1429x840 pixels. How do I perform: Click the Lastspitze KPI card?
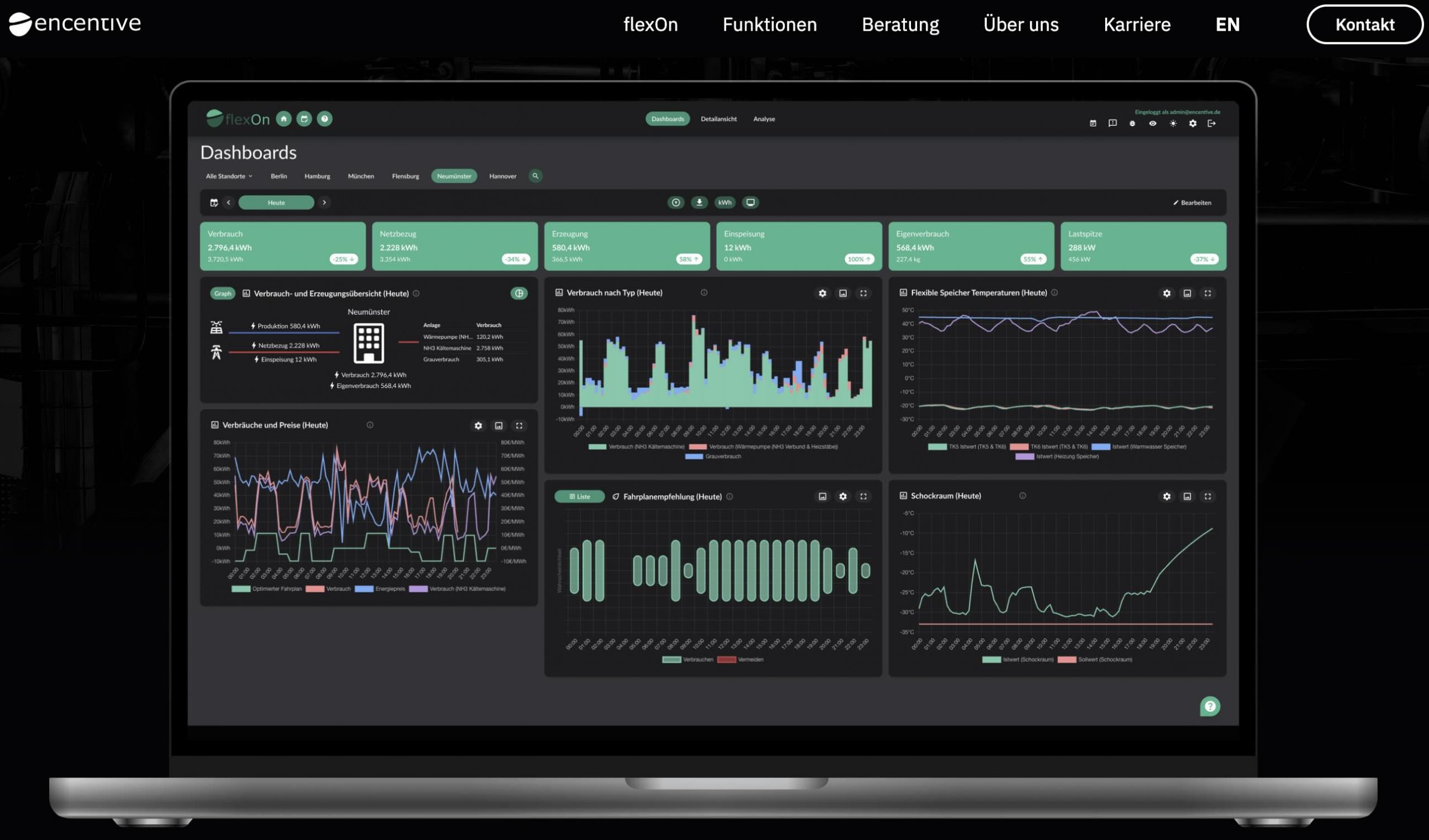(1143, 246)
